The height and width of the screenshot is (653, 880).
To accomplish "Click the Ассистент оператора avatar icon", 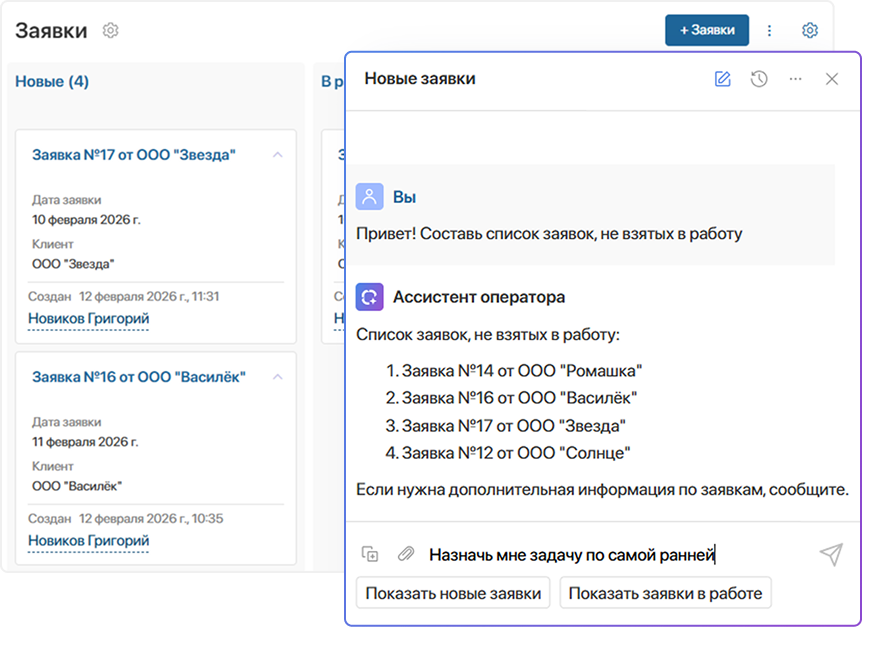I will click(x=369, y=297).
